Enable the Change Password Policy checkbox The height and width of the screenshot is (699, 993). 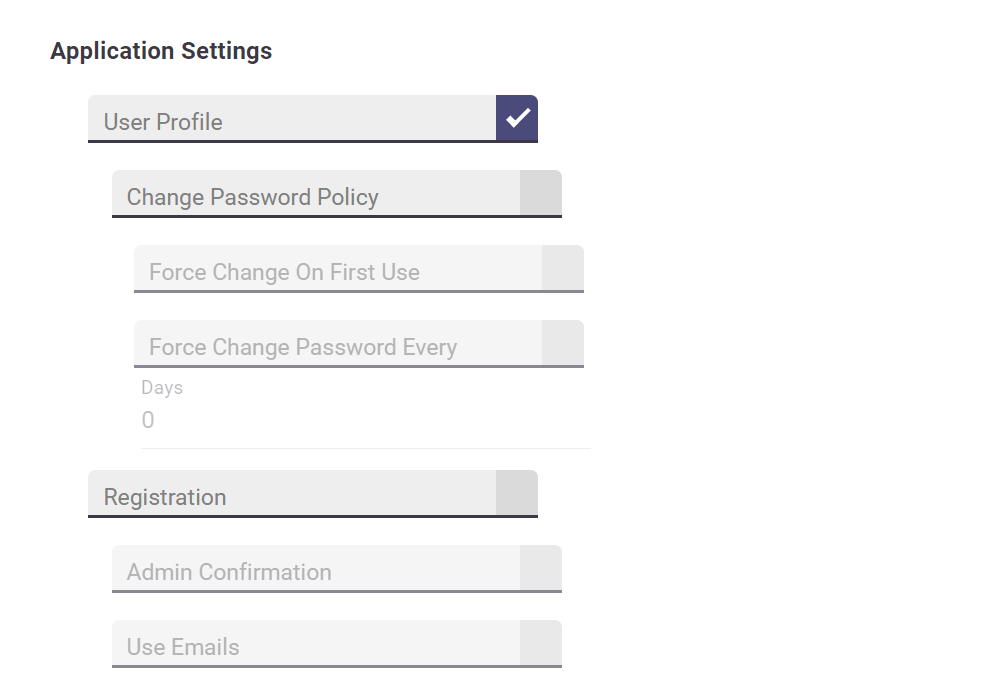point(541,193)
